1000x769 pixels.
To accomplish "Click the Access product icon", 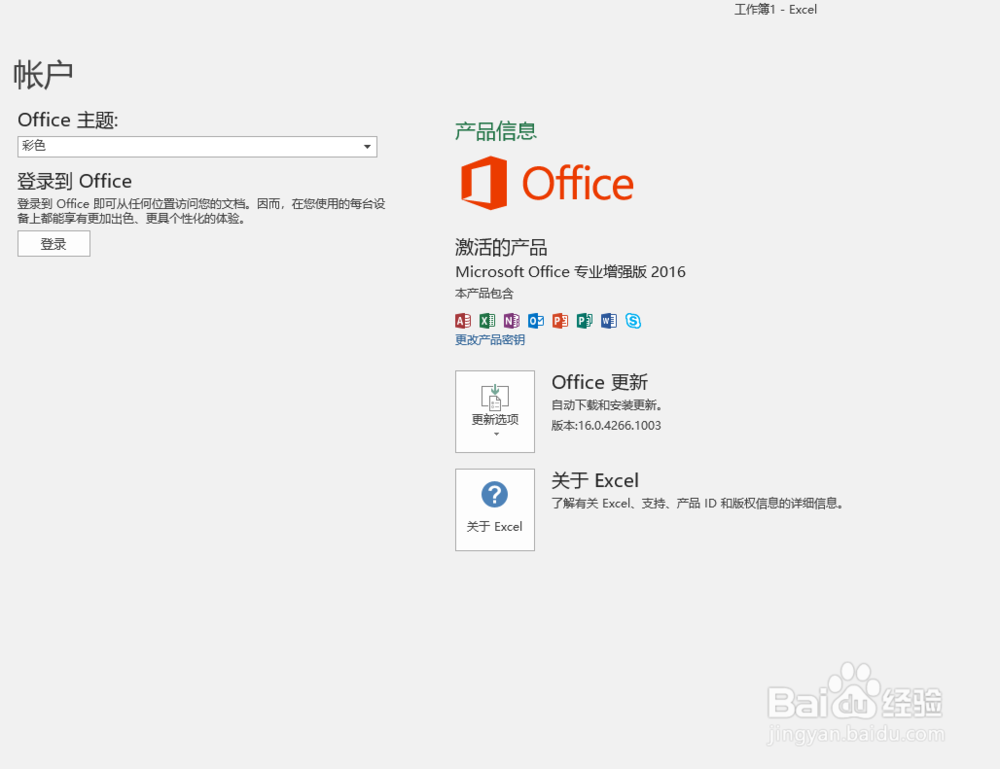I will [463, 321].
